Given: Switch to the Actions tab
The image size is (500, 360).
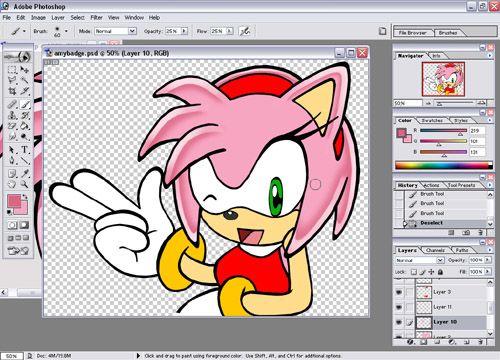Looking at the screenshot, I should [x=431, y=185].
